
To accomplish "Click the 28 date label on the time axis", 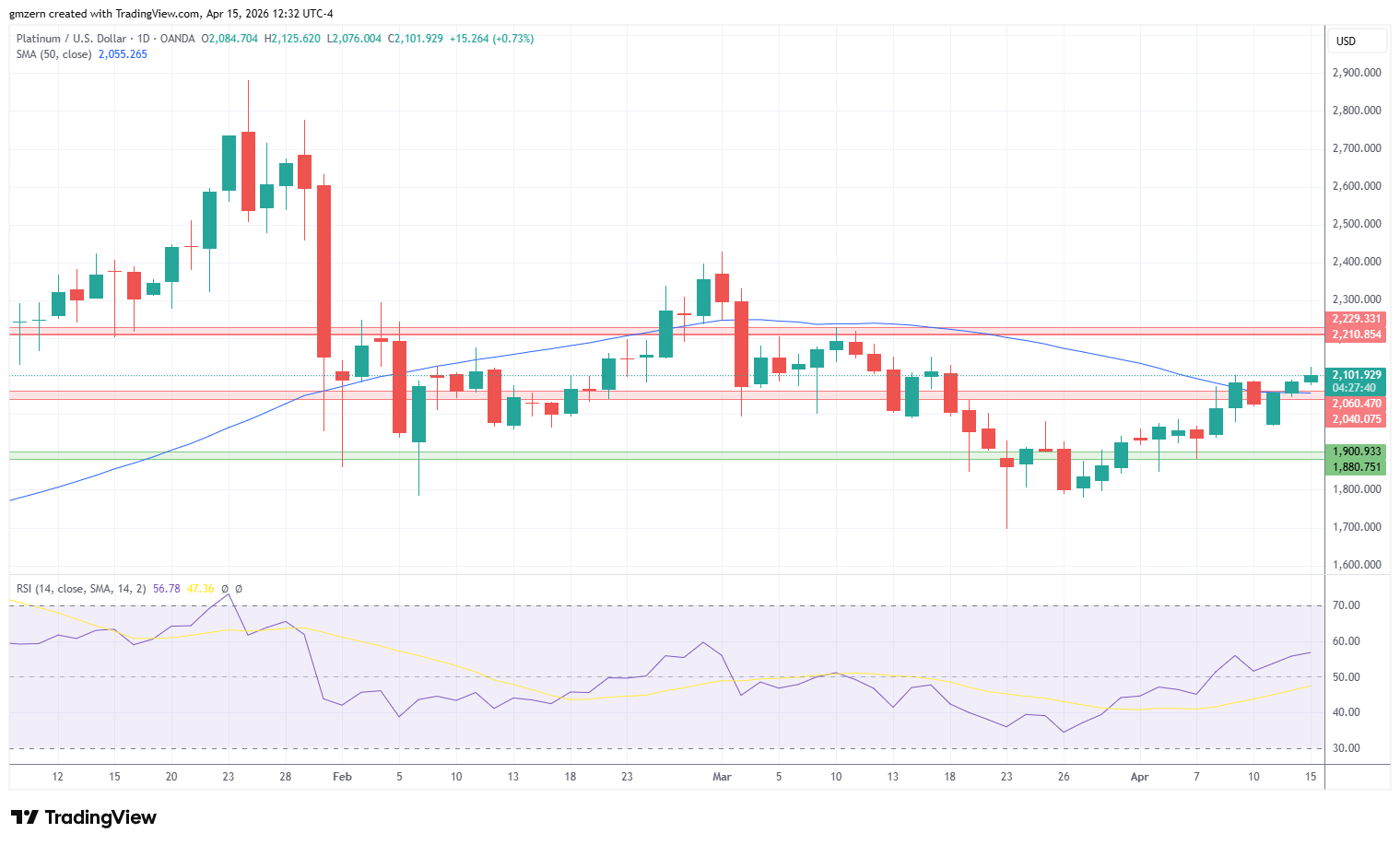I will [286, 777].
